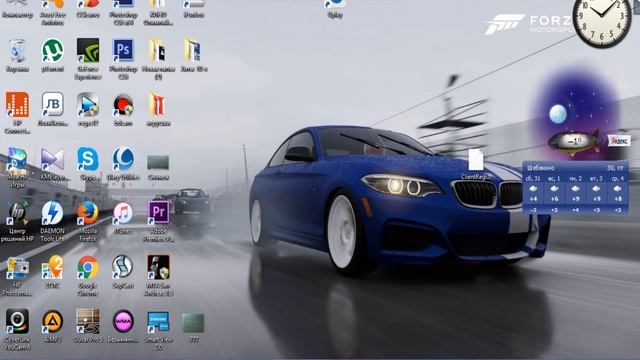Screen dimensions: 640x360
Task: Launch the iTunes shortcut
Action: click(x=123, y=214)
